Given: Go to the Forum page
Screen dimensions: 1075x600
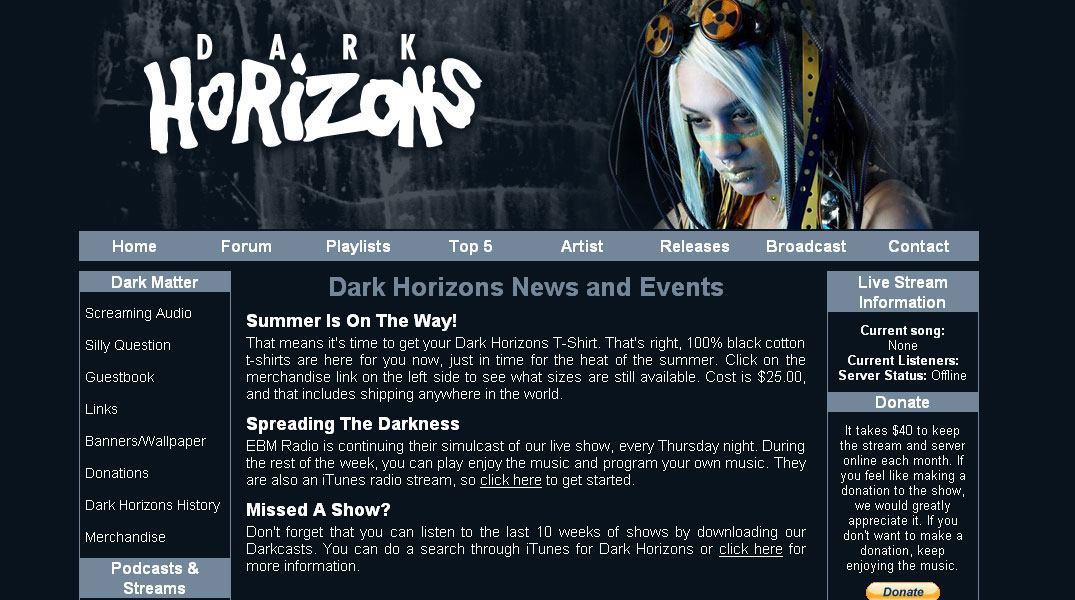Looking at the screenshot, I should pos(246,246).
